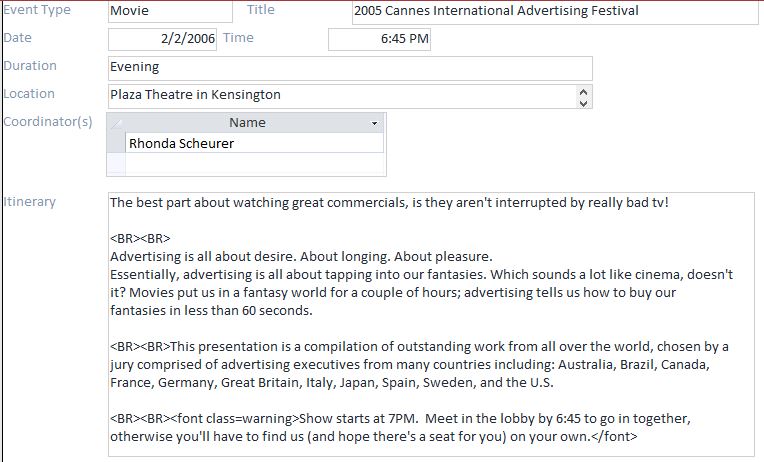Viewport: 764px width, 462px height.
Task: Select the Time field showing 6:45 PM
Action: (x=379, y=39)
